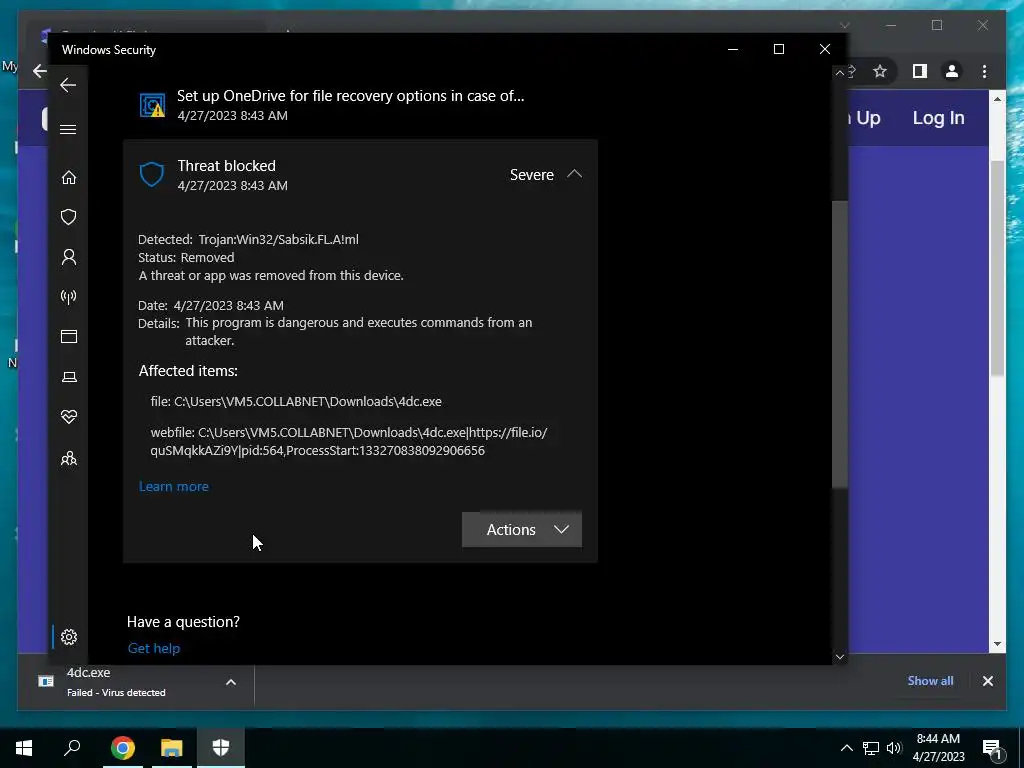Click Chrome back arrow button

coord(40,71)
